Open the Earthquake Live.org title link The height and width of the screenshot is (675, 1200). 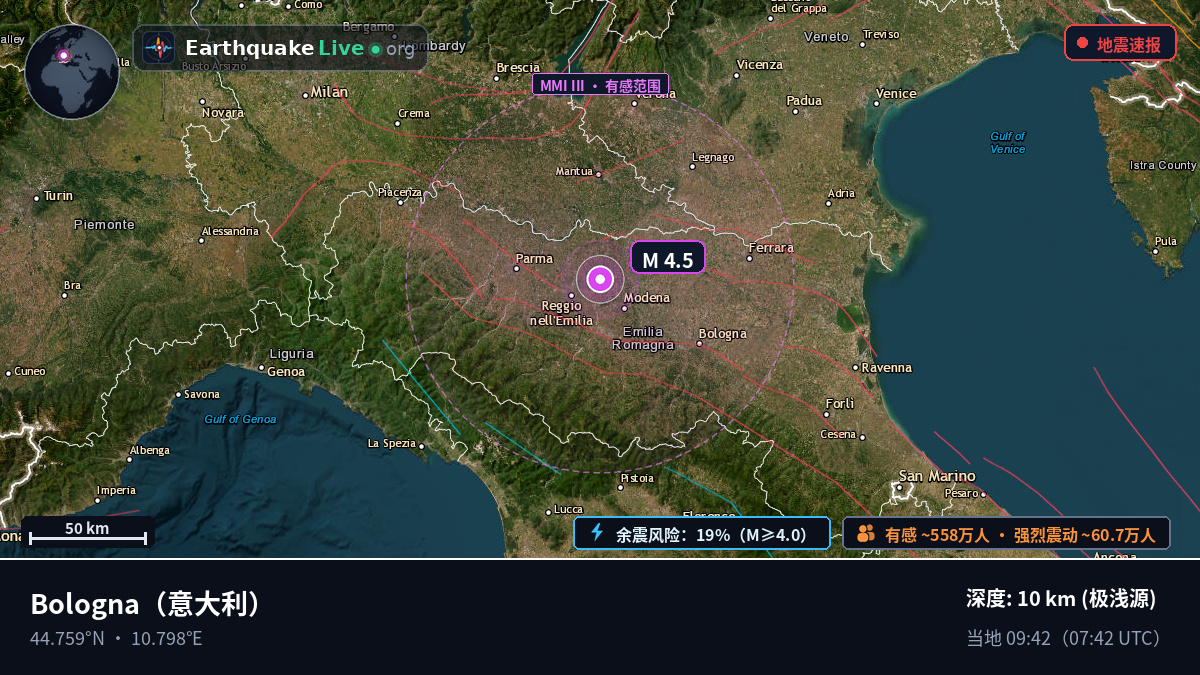click(300, 48)
